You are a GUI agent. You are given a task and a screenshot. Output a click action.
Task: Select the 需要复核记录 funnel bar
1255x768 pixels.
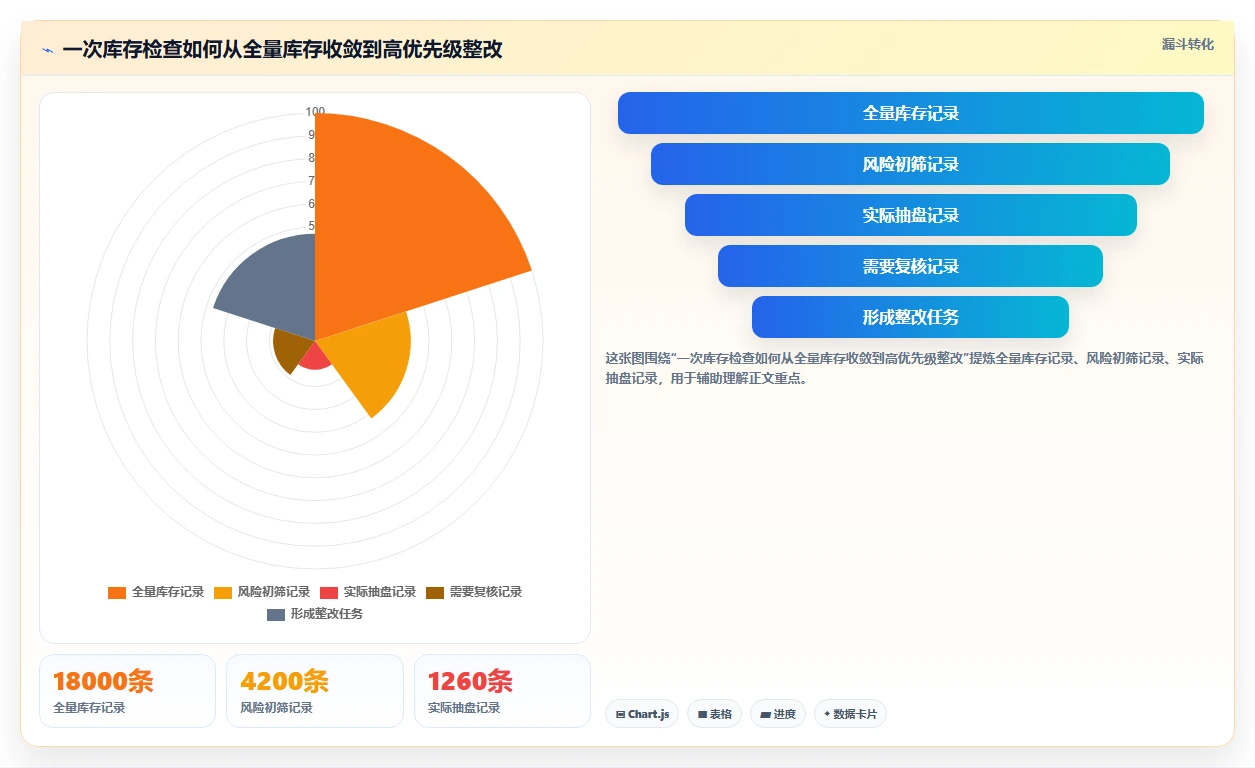click(x=911, y=266)
